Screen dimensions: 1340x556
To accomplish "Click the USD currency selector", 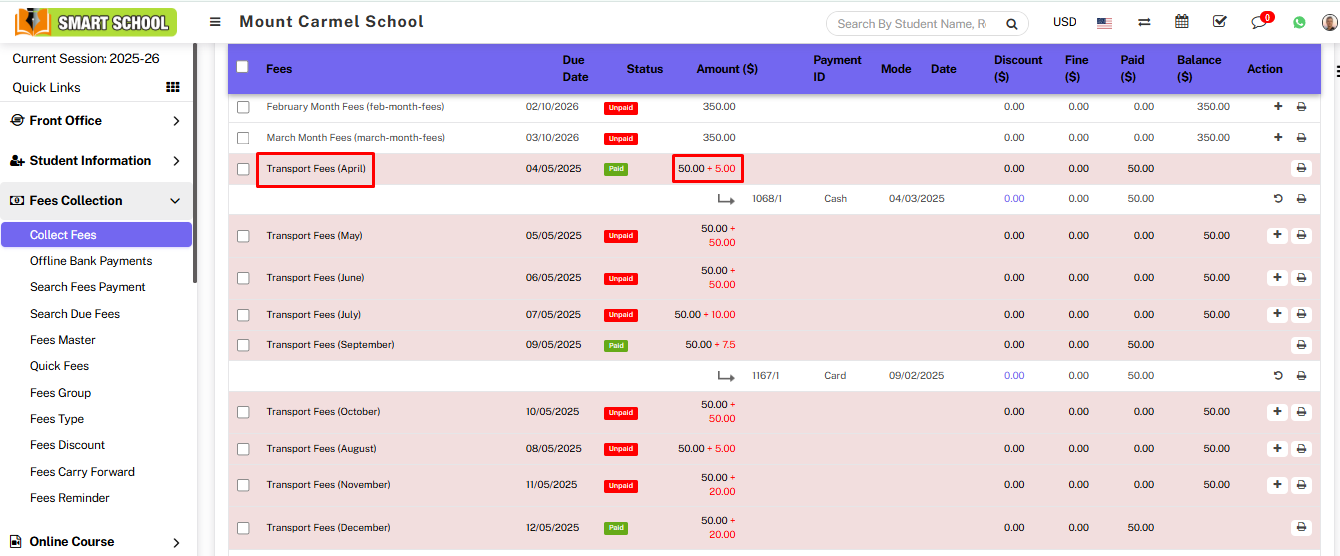I will point(1064,22).
